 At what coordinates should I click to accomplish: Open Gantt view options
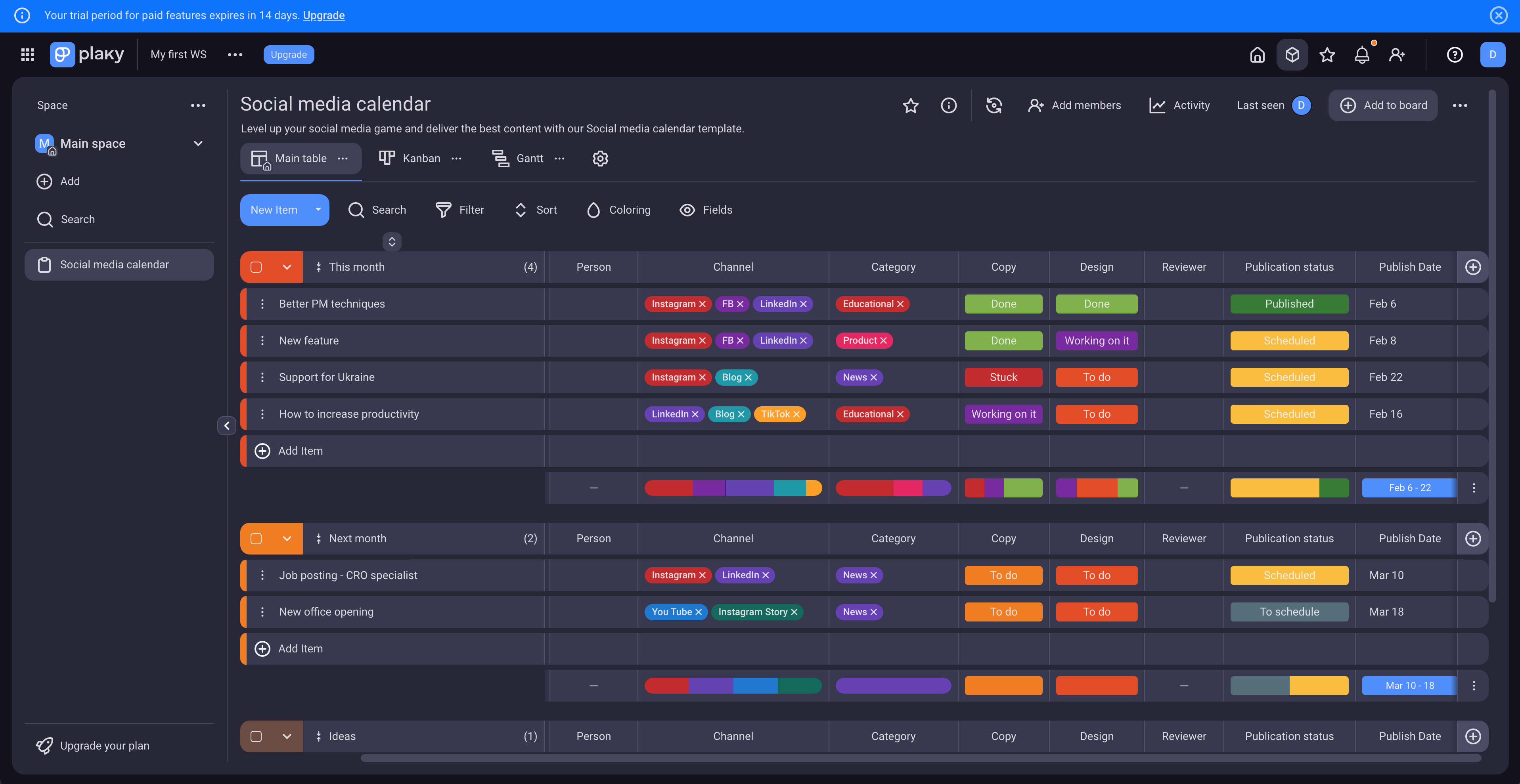coord(559,158)
